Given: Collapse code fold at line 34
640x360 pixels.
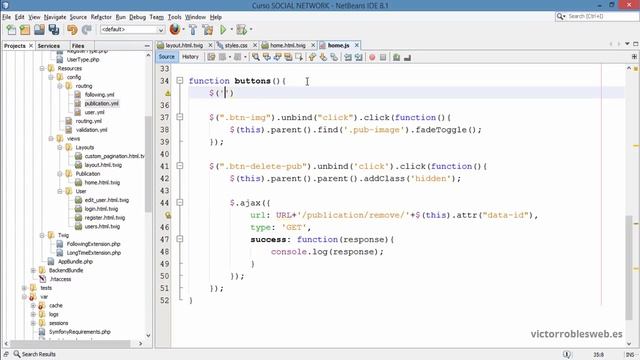Looking at the screenshot, I should [180, 81].
